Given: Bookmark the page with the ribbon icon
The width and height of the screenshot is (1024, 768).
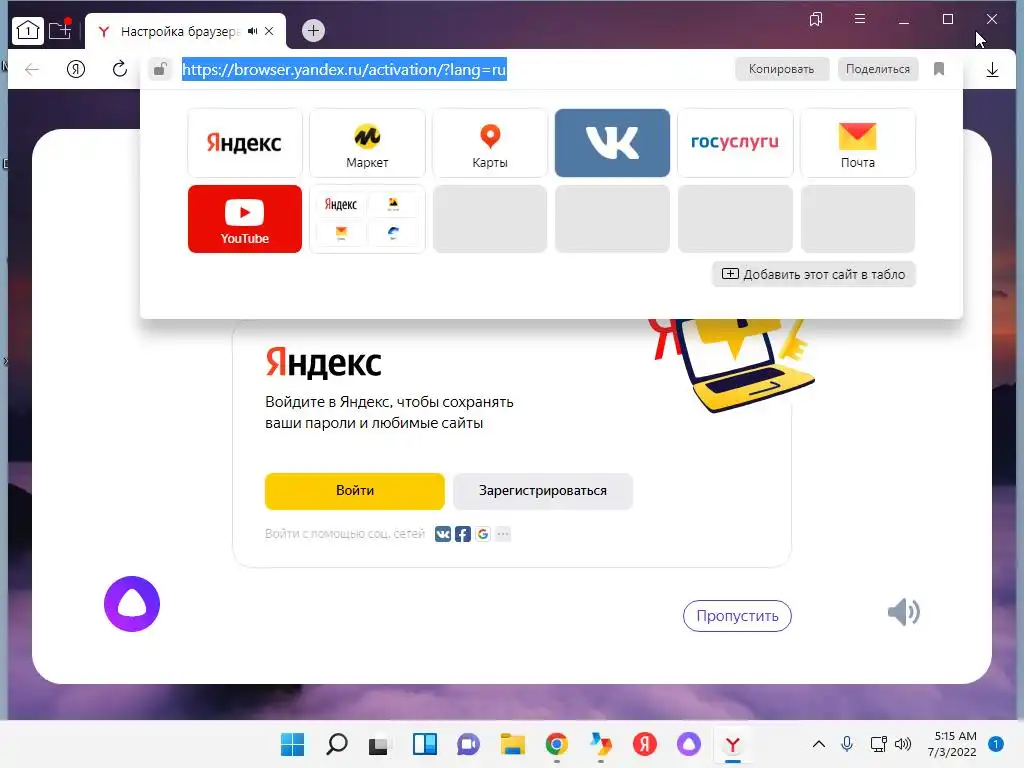Looking at the screenshot, I should click(939, 69).
